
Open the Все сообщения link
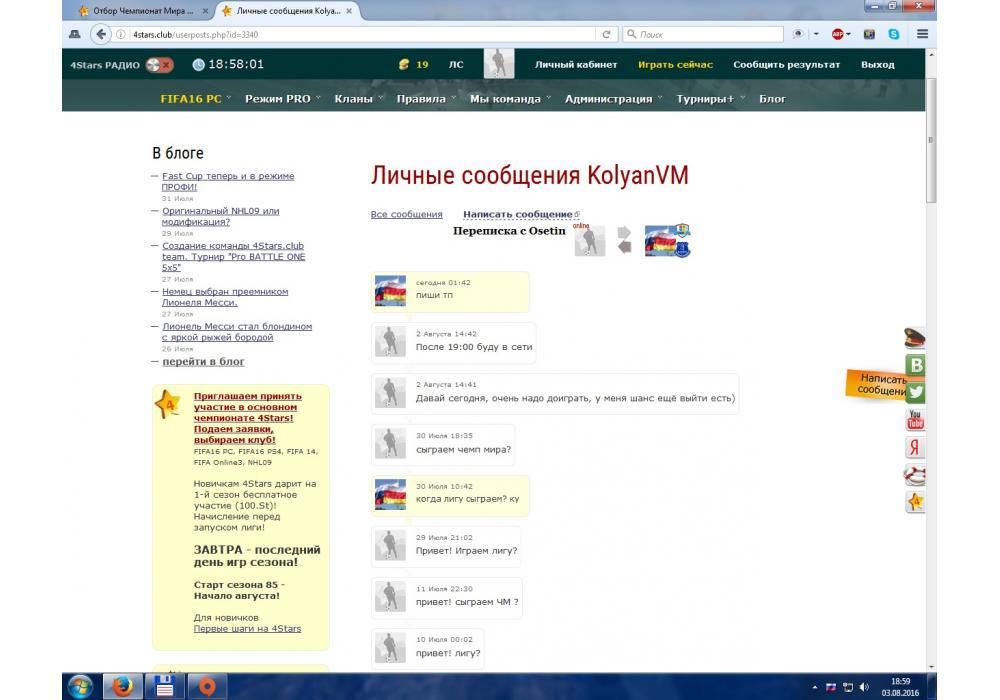coord(406,214)
